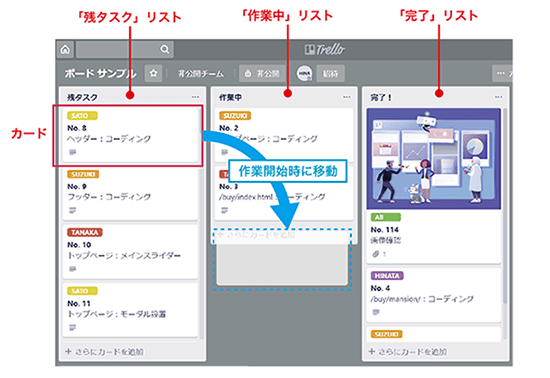
Task: Click SUZUKI label at 完了！ list bottom
Action: [x=386, y=334]
